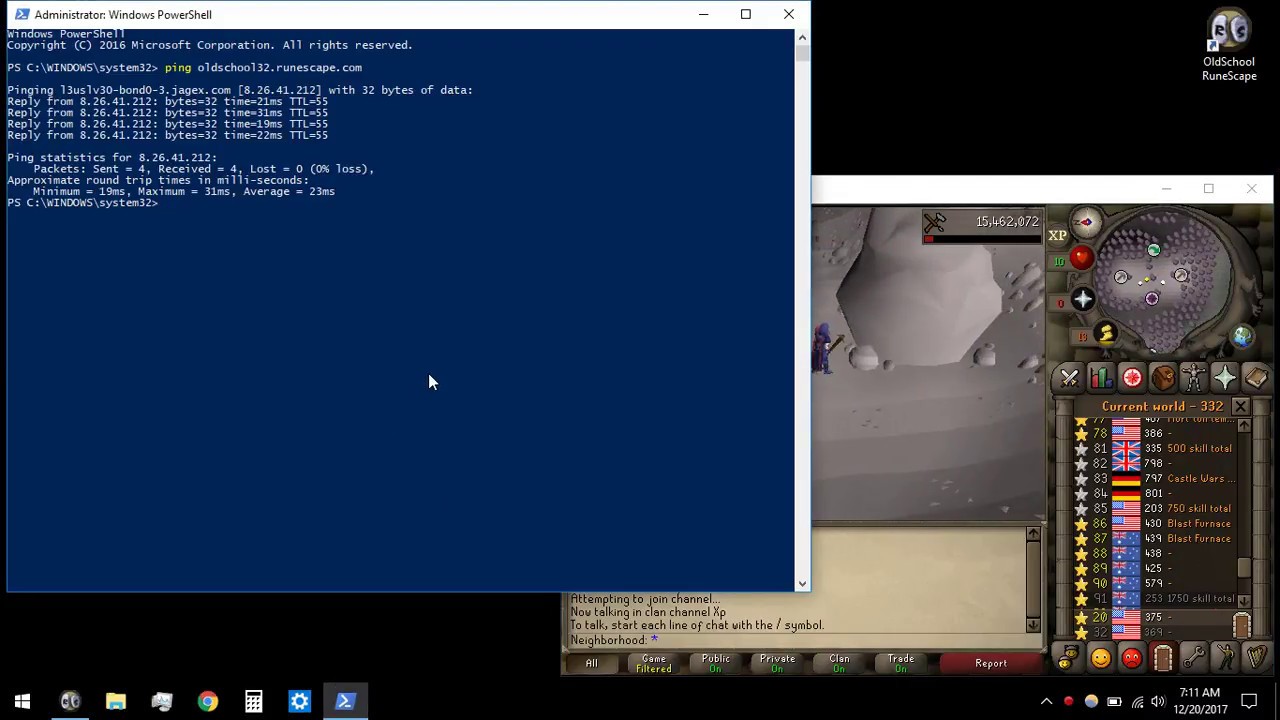Viewport: 1280px width, 720px height.
Task: Open the volume control tray icon
Action: click(1158, 701)
